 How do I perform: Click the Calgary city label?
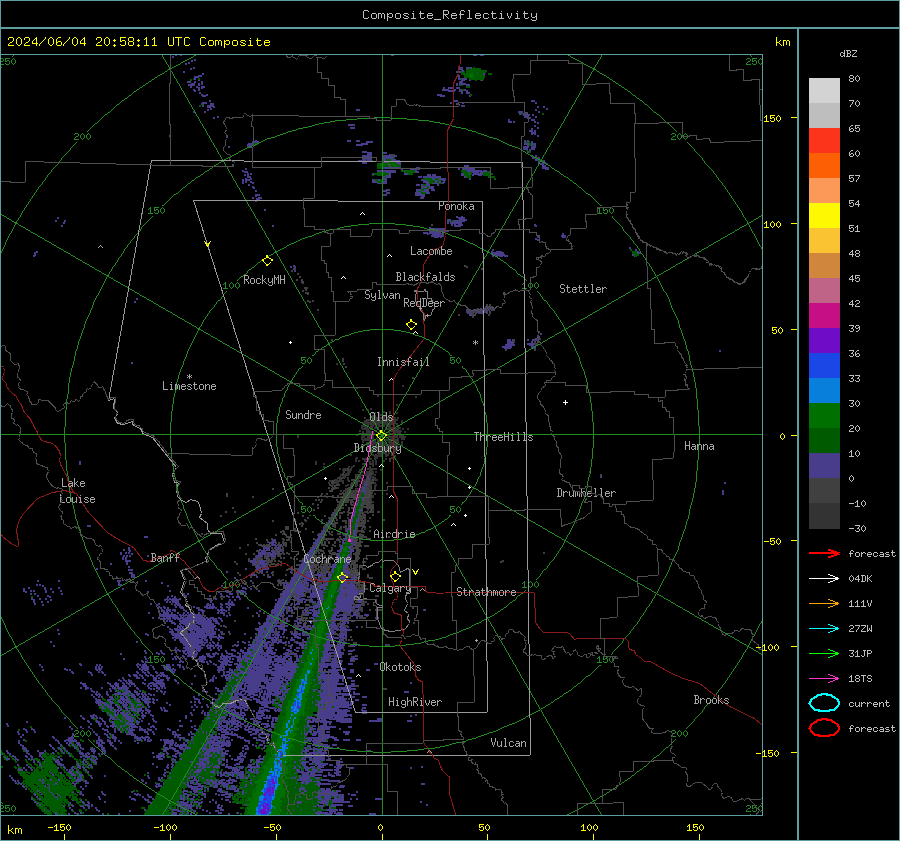click(x=390, y=588)
